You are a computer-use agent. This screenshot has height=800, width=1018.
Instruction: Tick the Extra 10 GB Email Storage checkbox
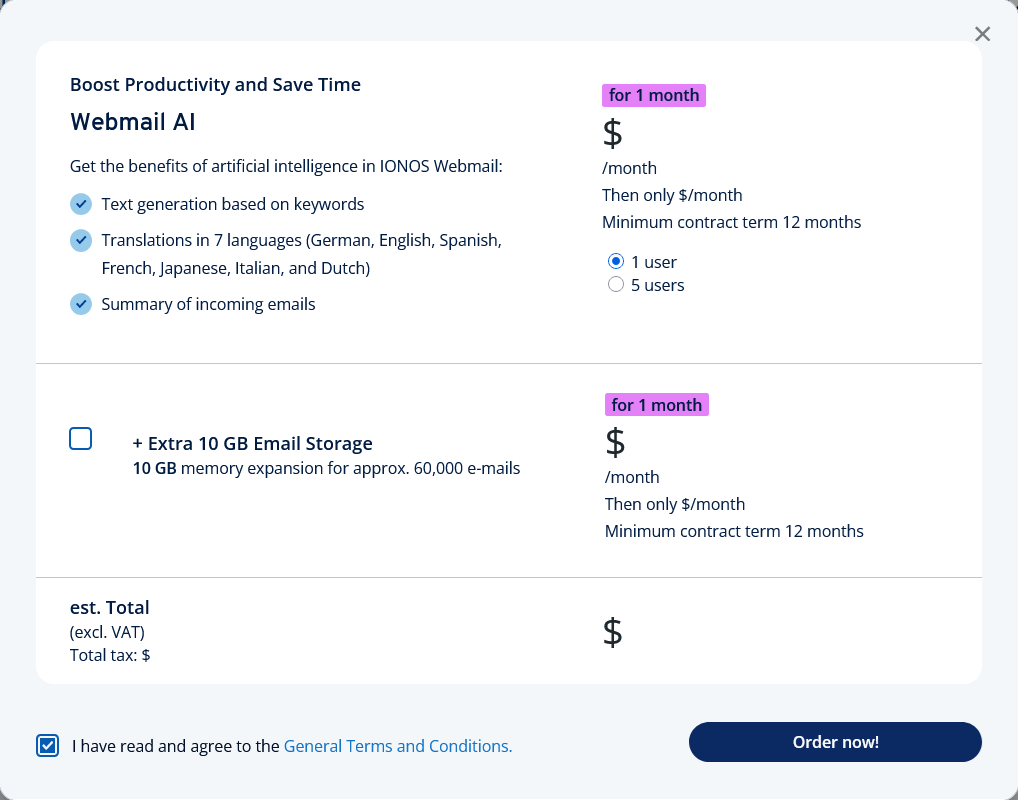81,438
